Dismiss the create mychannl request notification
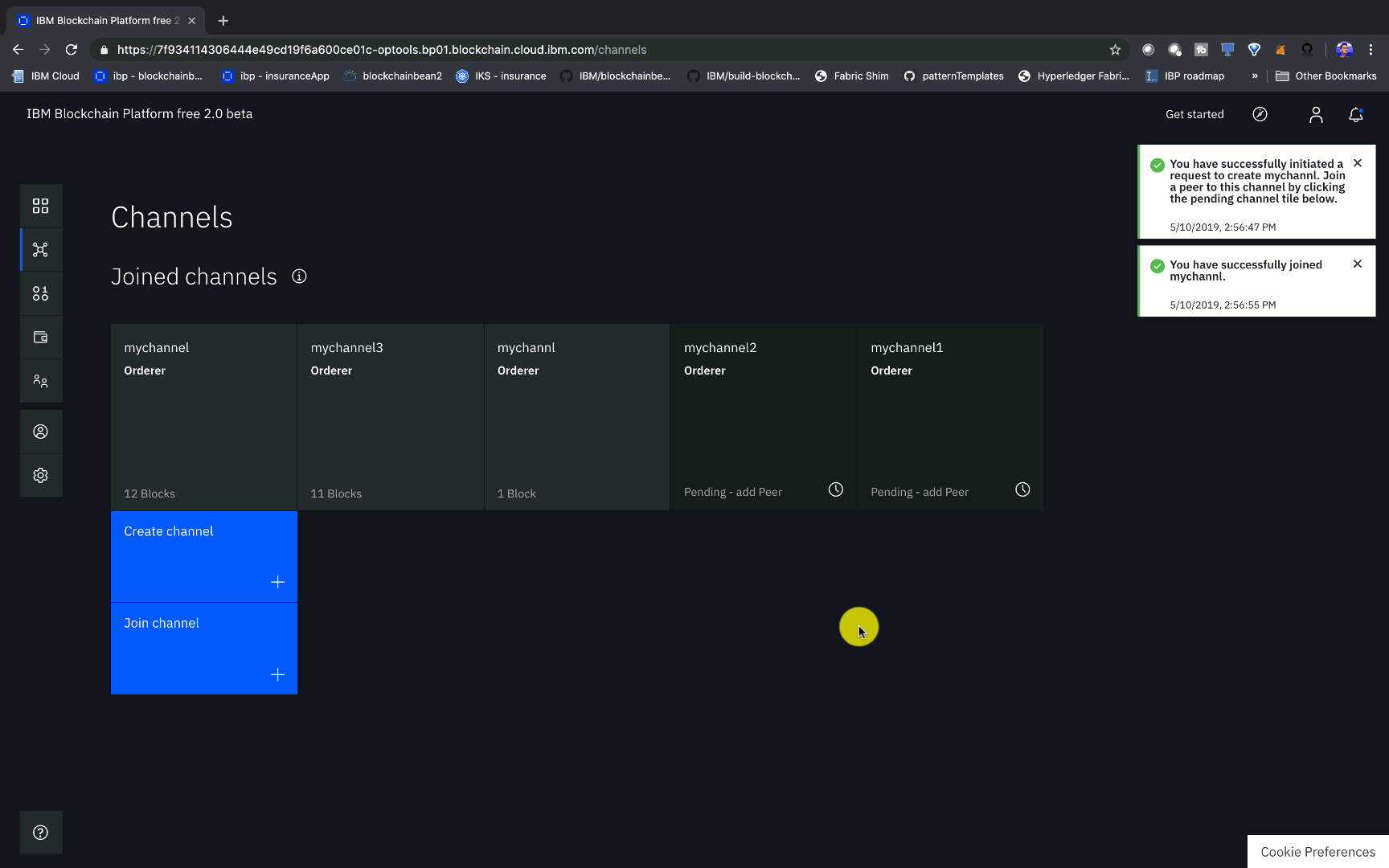 click(1358, 163)
